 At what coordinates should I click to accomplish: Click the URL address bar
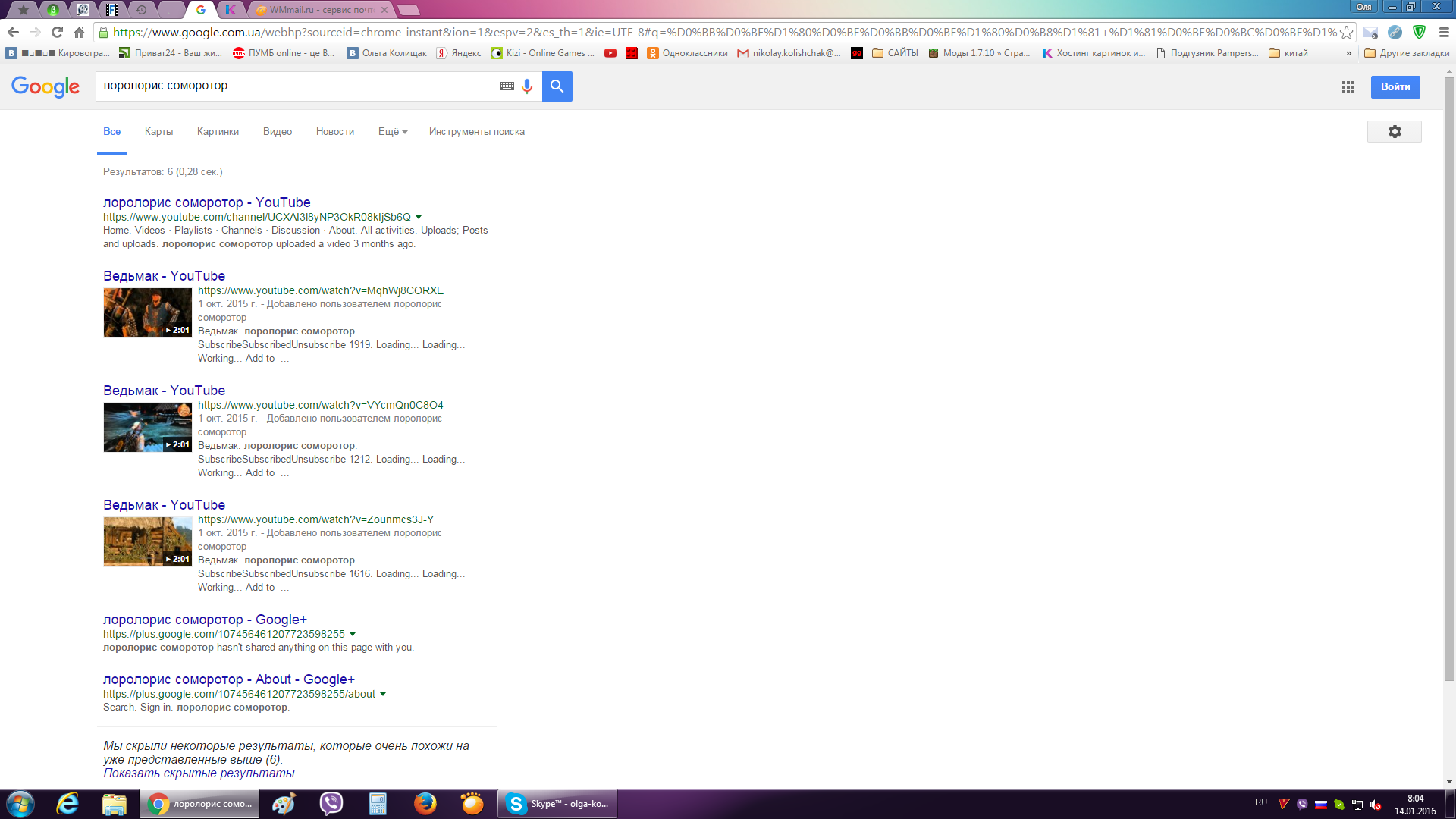(x=724, y=33)
